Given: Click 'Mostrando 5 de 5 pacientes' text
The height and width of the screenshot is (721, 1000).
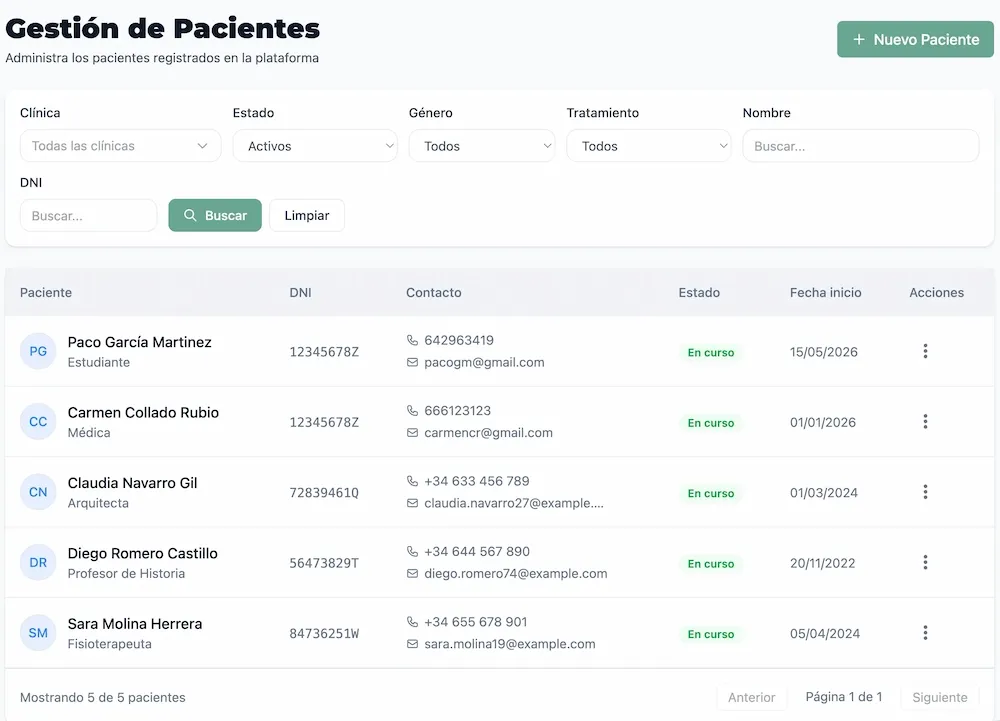Looking at the screenshot, I should (x=103, y=697).
